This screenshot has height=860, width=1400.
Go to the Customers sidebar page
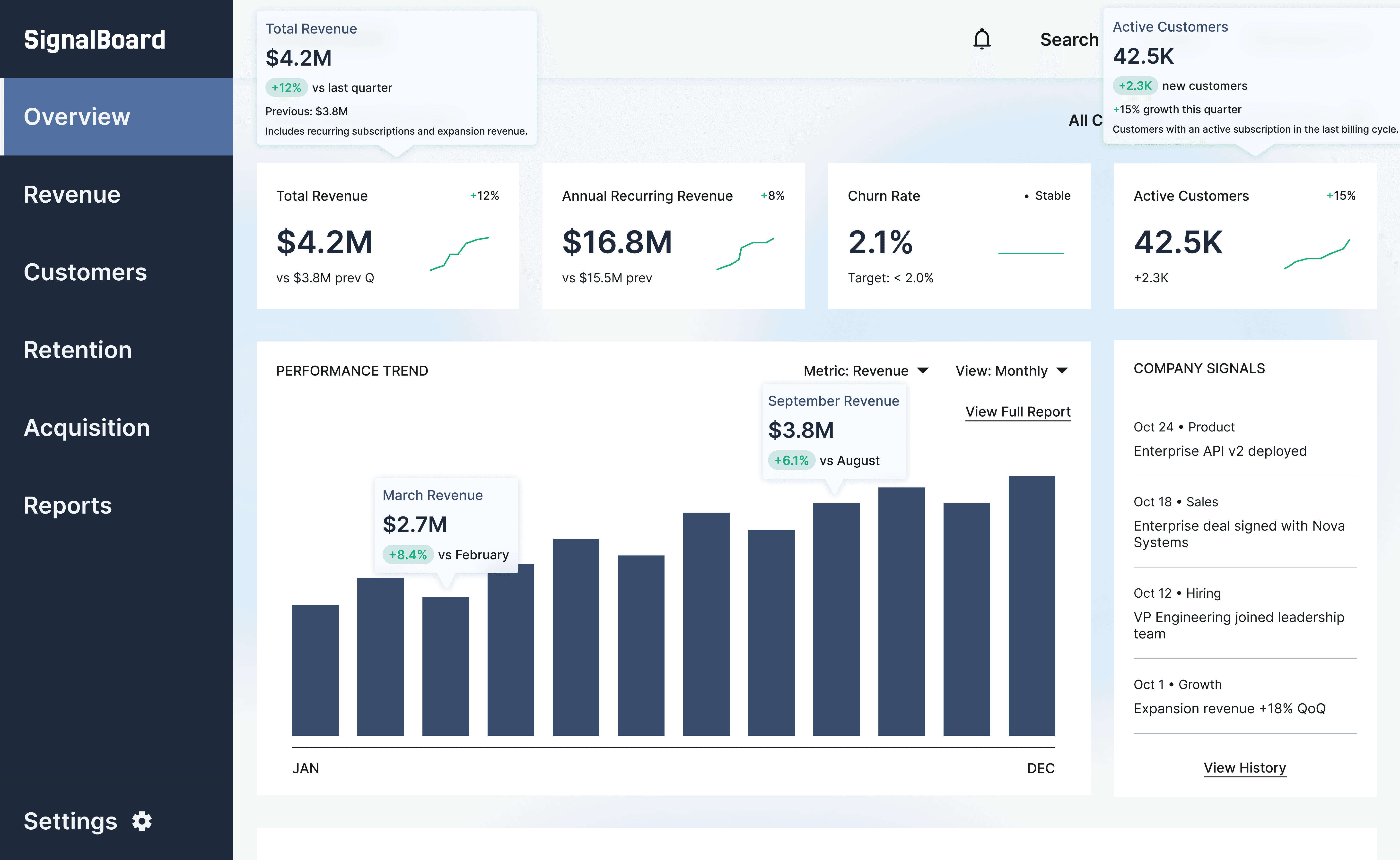tap(85, 272)
